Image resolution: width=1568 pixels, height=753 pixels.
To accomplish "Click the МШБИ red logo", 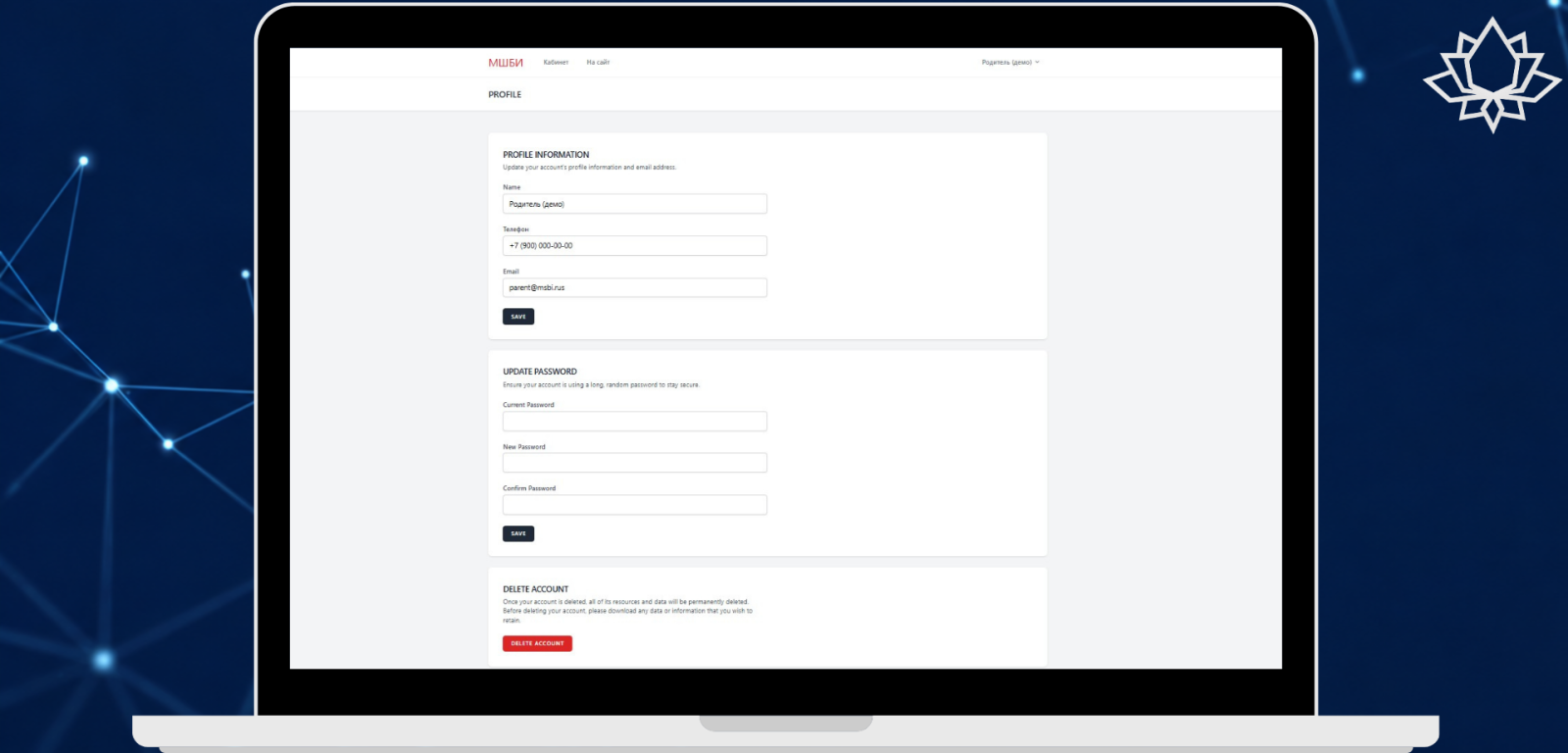I will 506,63.
